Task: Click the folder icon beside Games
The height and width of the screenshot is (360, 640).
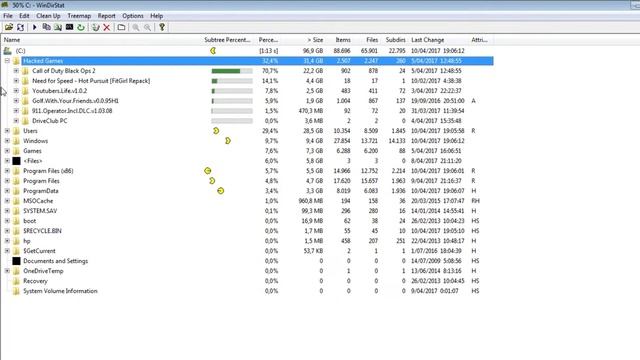Action: 16,151
